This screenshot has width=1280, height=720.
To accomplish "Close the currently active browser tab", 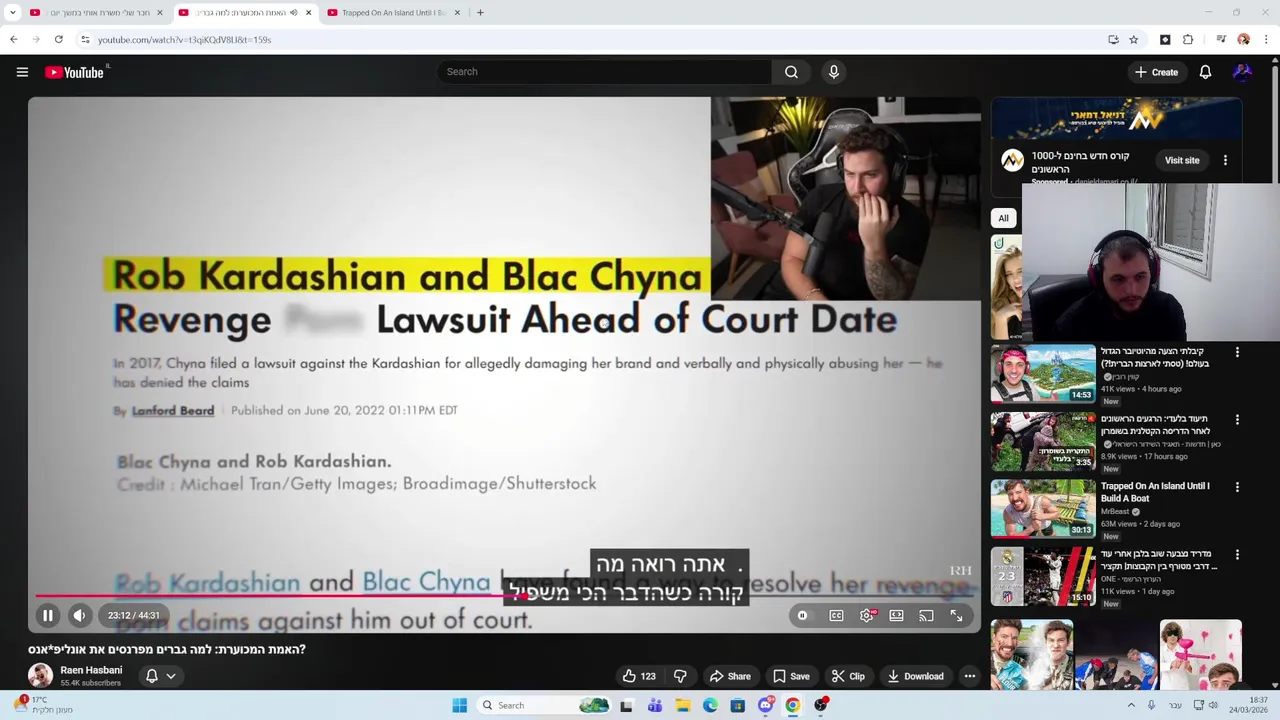I will click(308, 13).
